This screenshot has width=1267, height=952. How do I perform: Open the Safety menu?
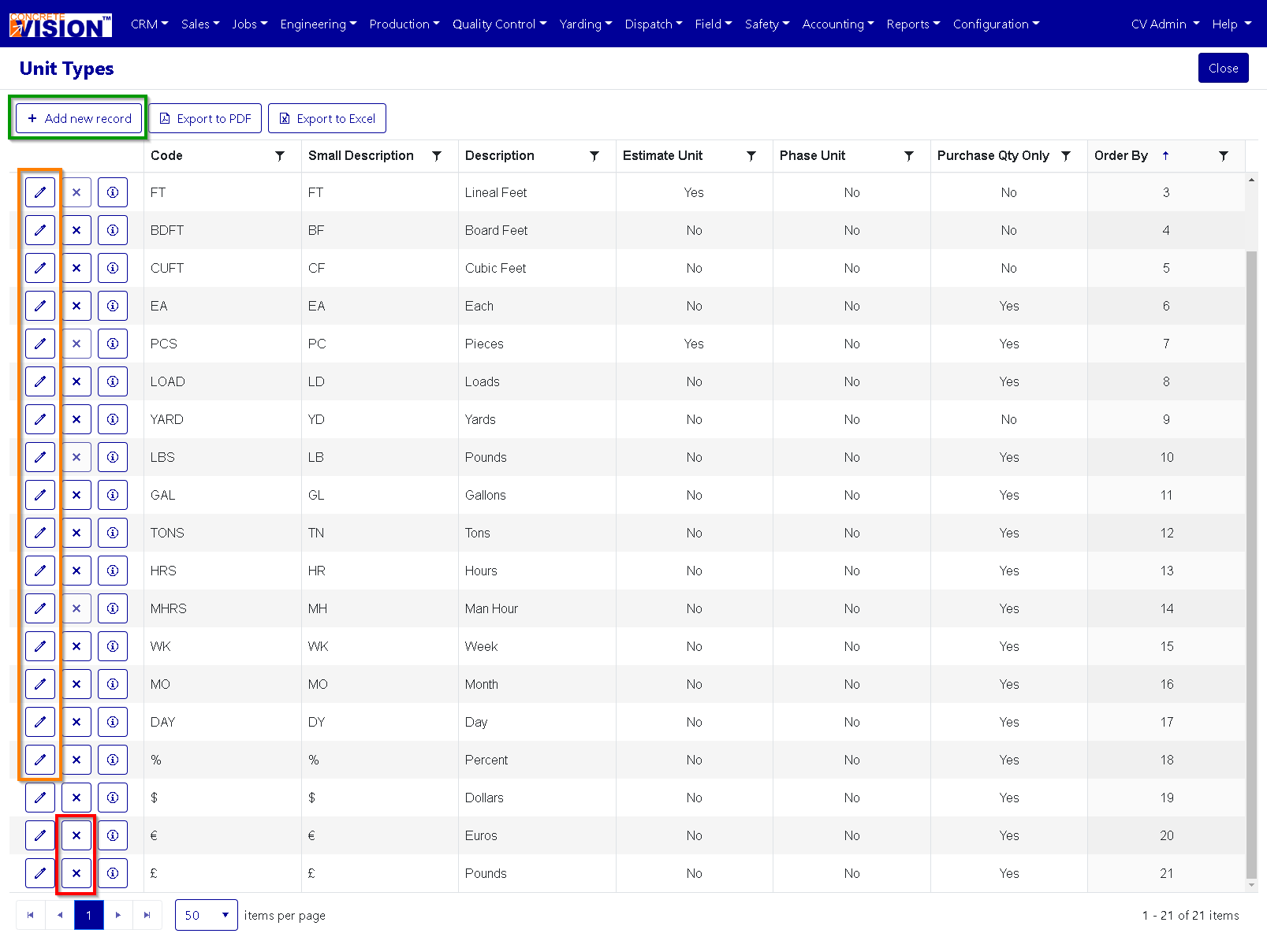767,24
